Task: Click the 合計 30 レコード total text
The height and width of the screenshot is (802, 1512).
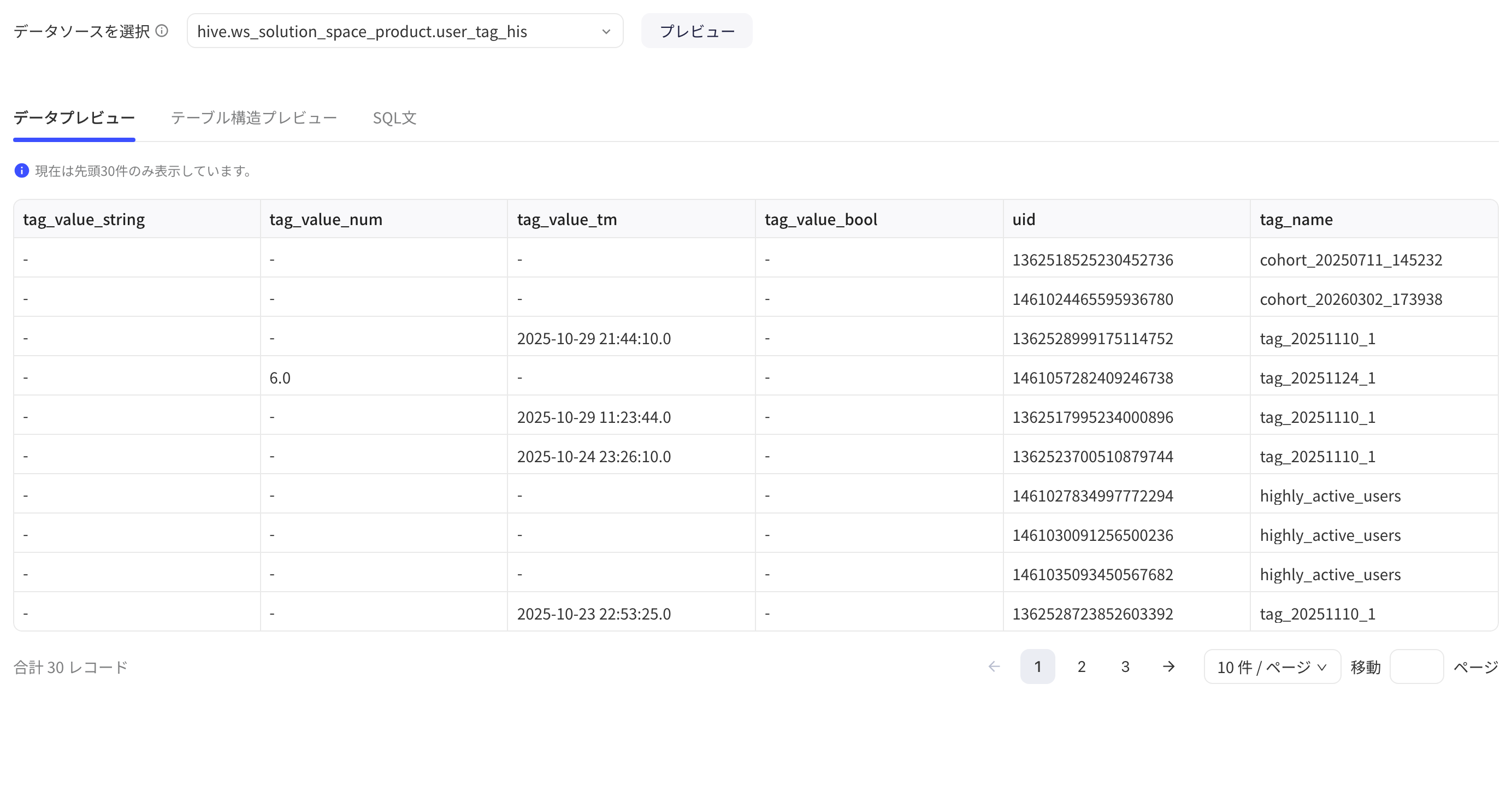Action: 70,667
